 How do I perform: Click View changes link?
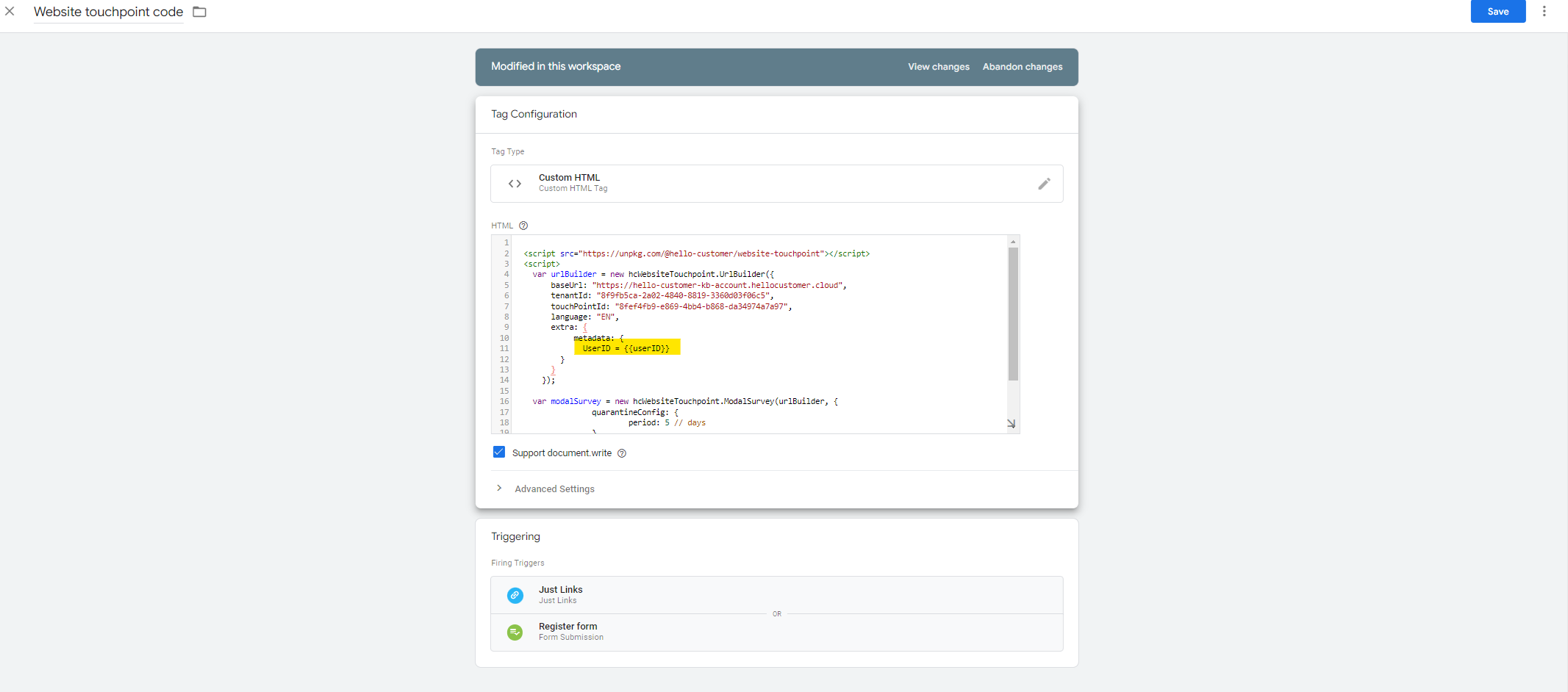click(x=939, y=67)
